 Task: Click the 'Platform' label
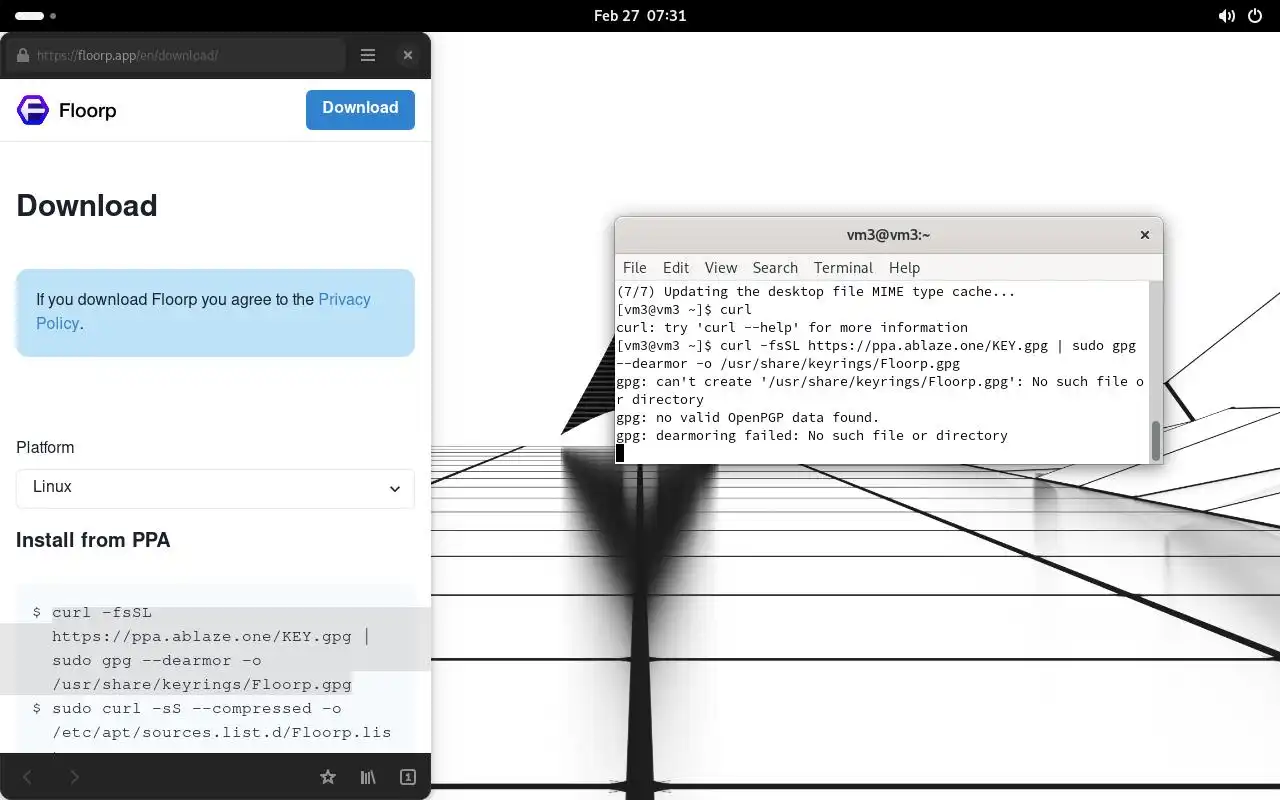tap(45, 448)
